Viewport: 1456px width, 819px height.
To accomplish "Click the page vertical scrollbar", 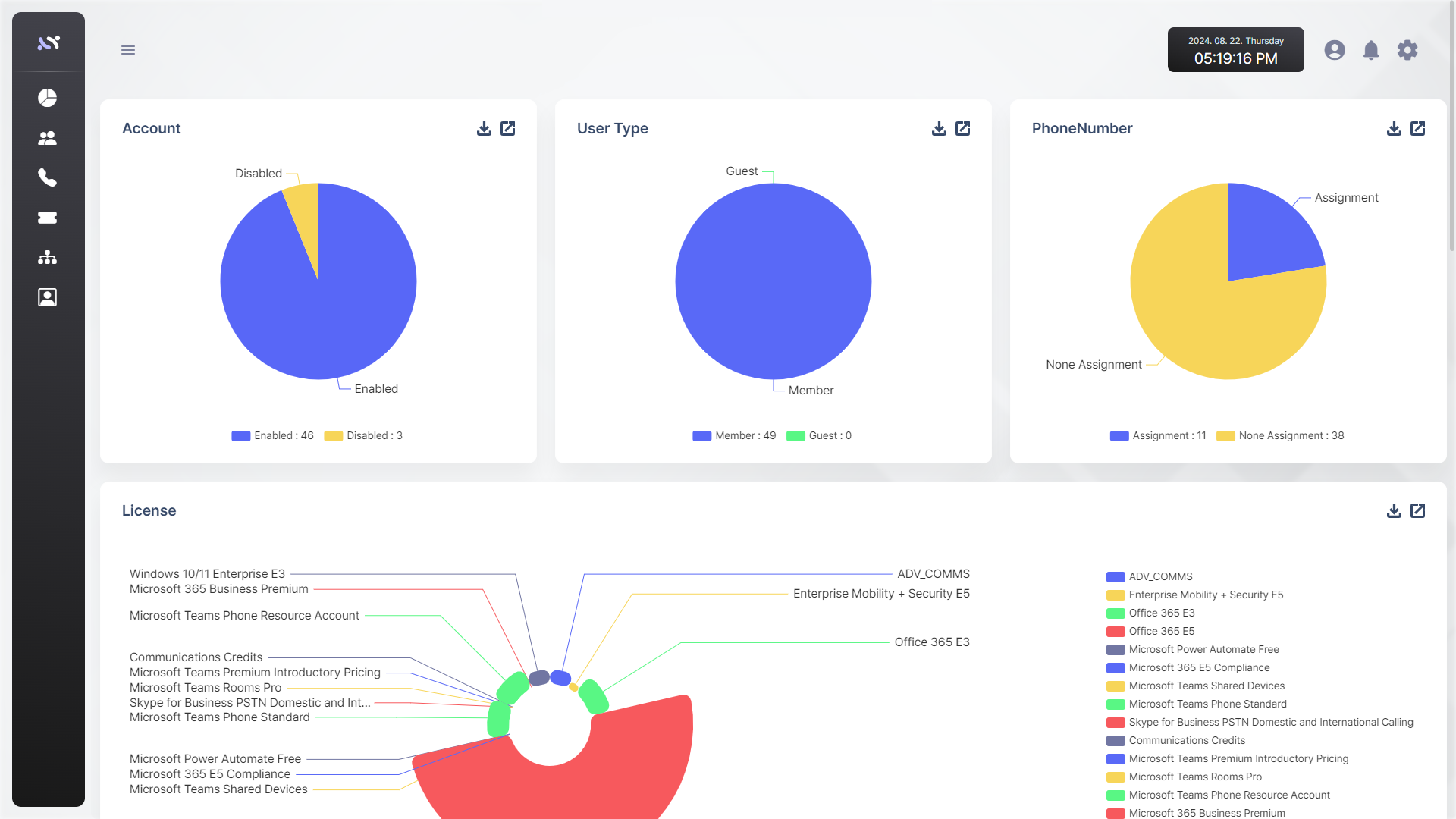I will [1451, 125].
